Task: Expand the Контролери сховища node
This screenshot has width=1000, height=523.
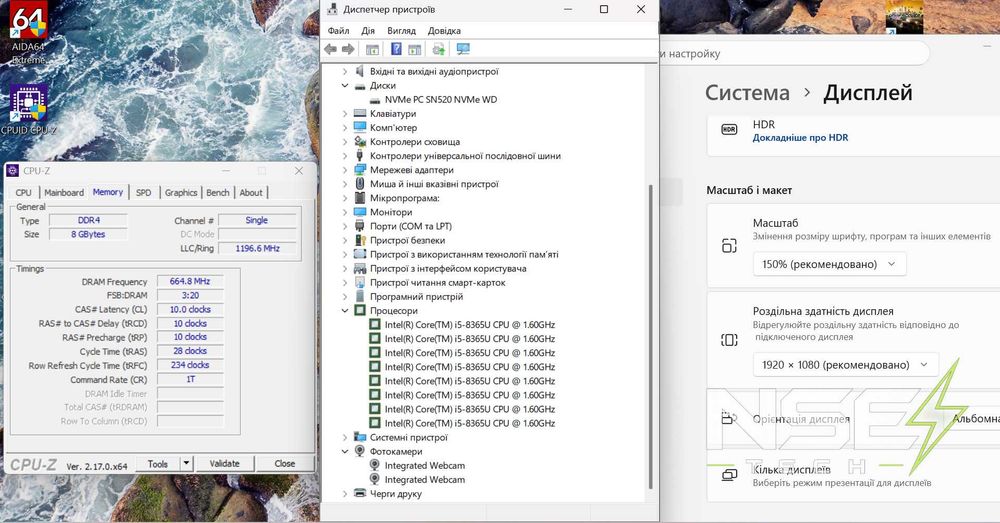Action: coord(345,142)
